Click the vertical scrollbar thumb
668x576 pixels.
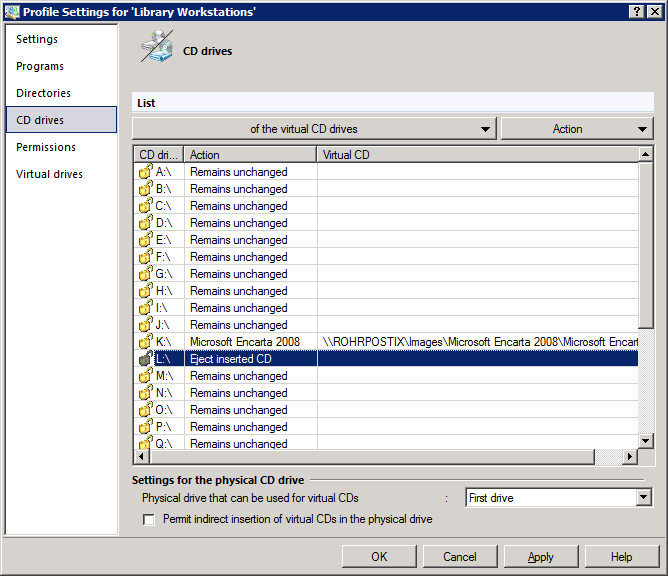(x=645, y=245)
